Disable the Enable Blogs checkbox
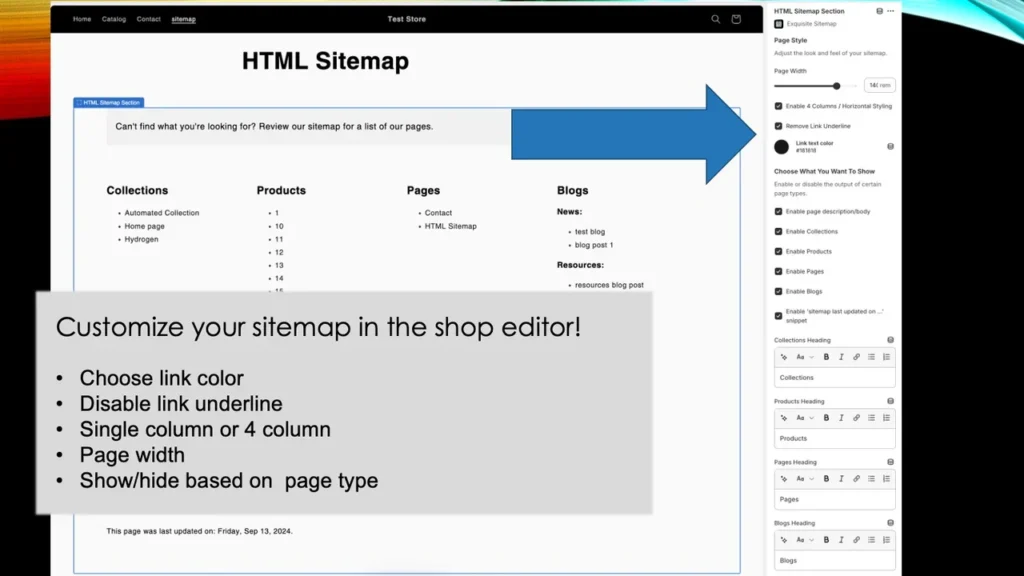Screen dimensions: 1024x576 [777, 291]
